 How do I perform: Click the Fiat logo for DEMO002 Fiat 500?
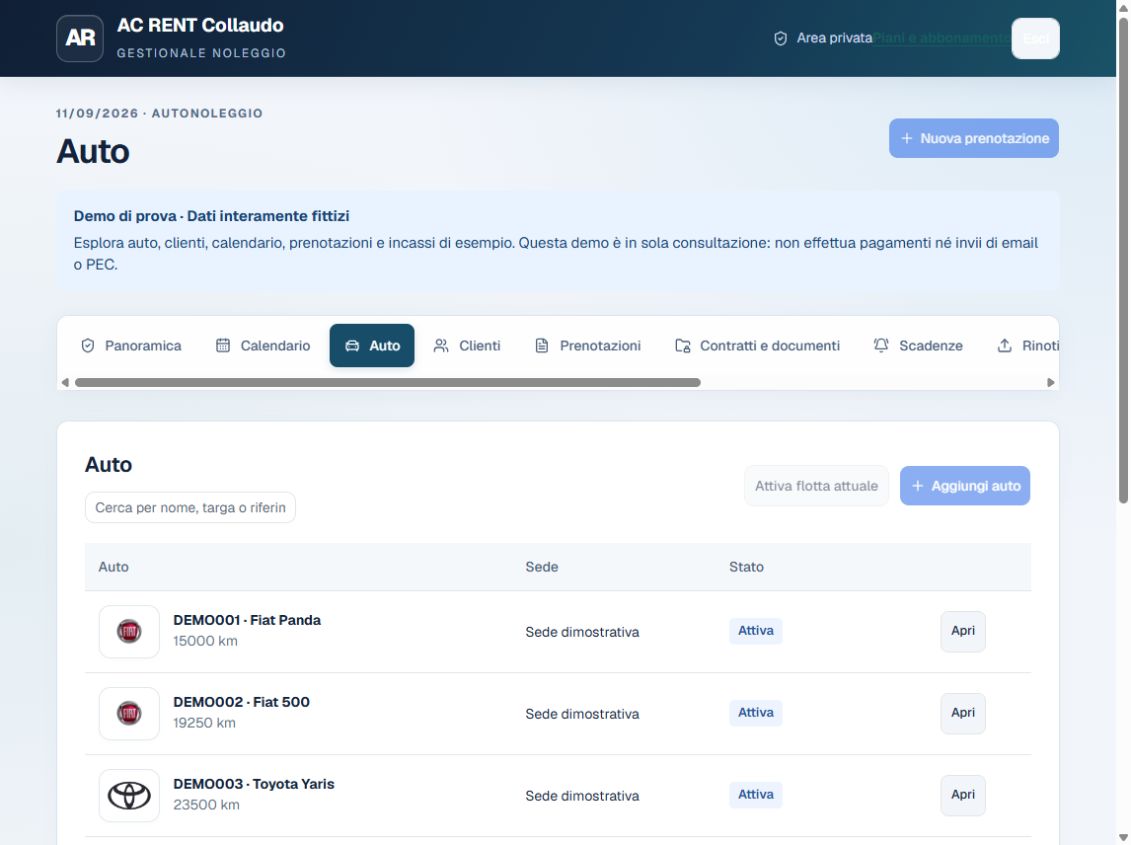(x=129, y=714)
